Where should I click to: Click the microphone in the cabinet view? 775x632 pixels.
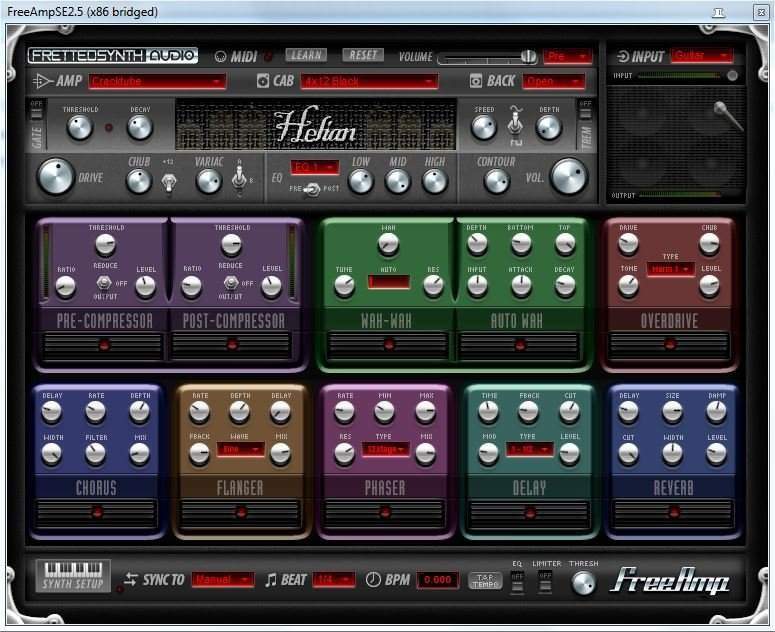point(728,117)
